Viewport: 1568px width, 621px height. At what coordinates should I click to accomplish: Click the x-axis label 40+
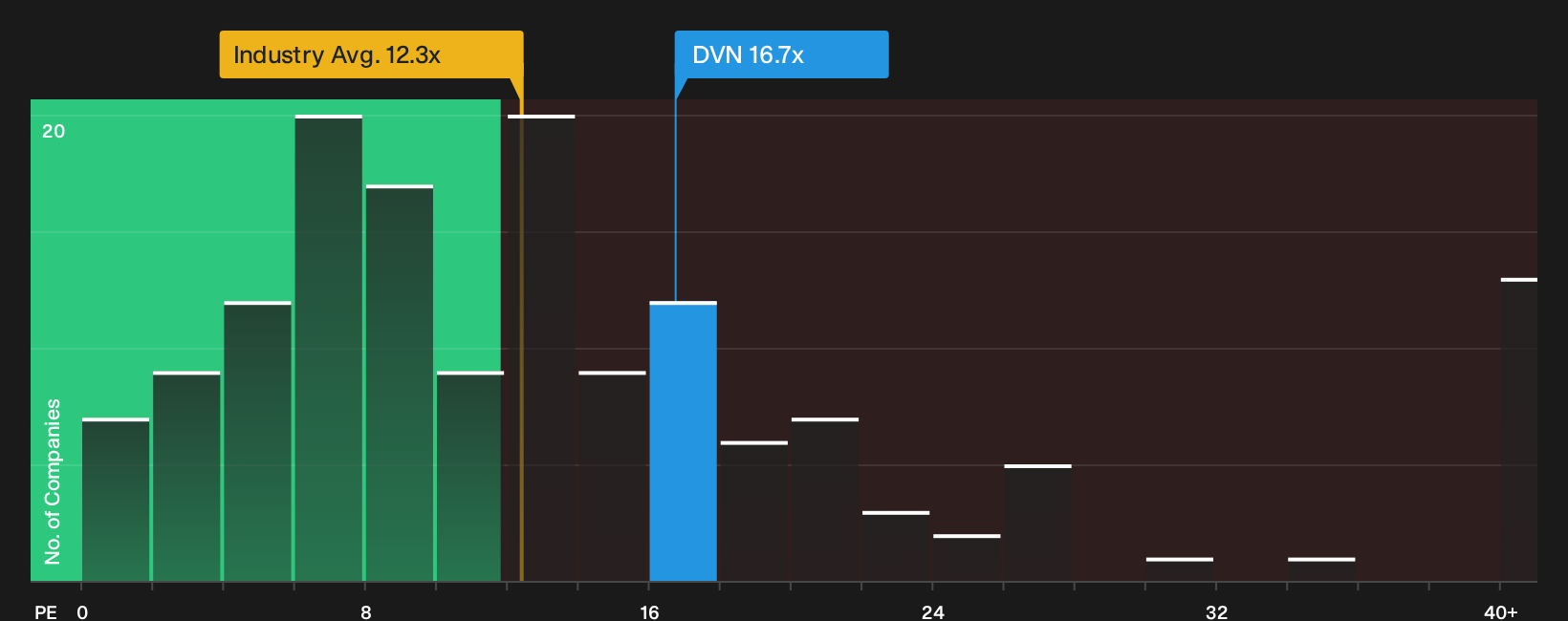1500,611
